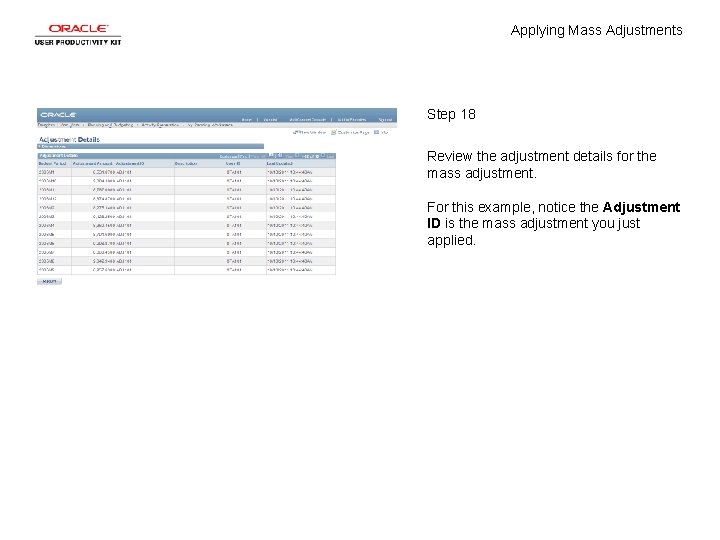
Task: Go to Last rows in grid
Action: pyautogui.click(x=330, y=157)
